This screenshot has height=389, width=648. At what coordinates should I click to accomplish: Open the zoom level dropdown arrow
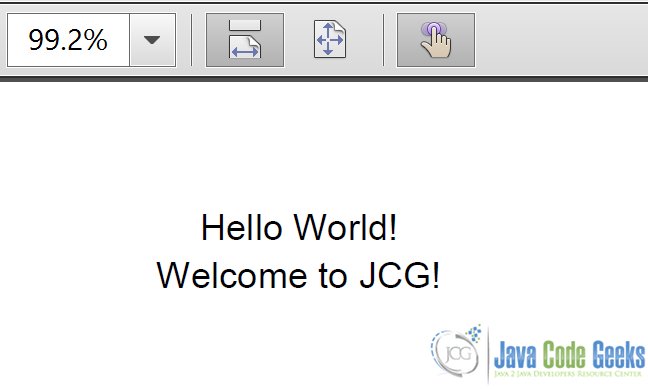coord(152,40)
